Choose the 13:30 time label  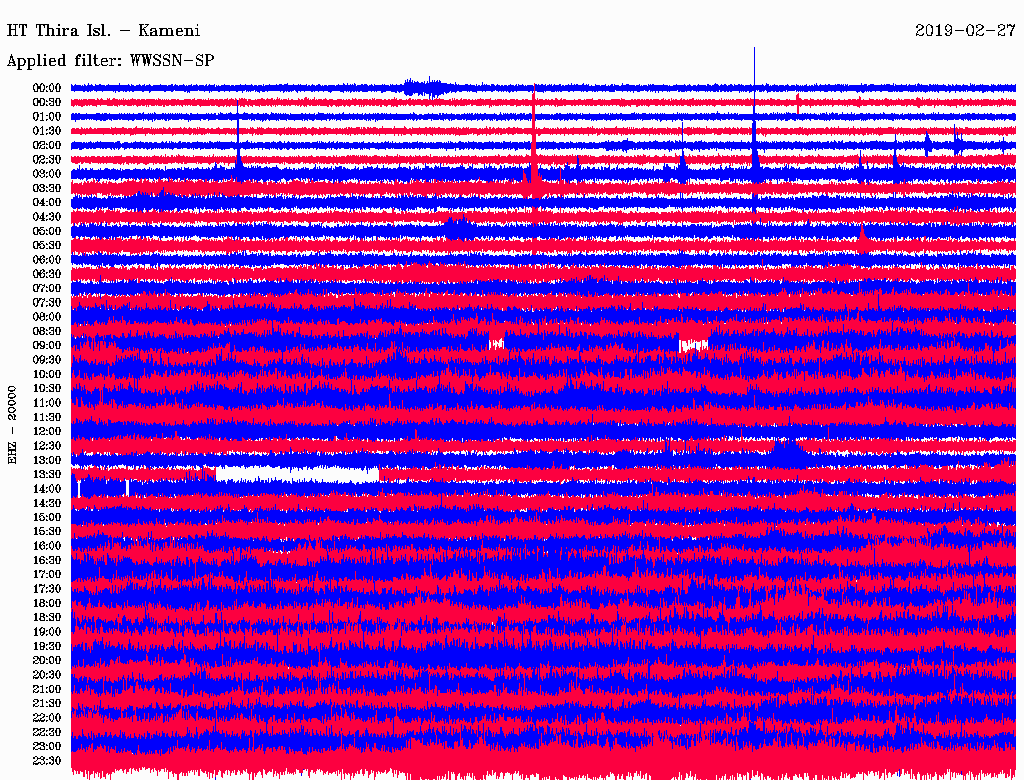coord(47,474)
